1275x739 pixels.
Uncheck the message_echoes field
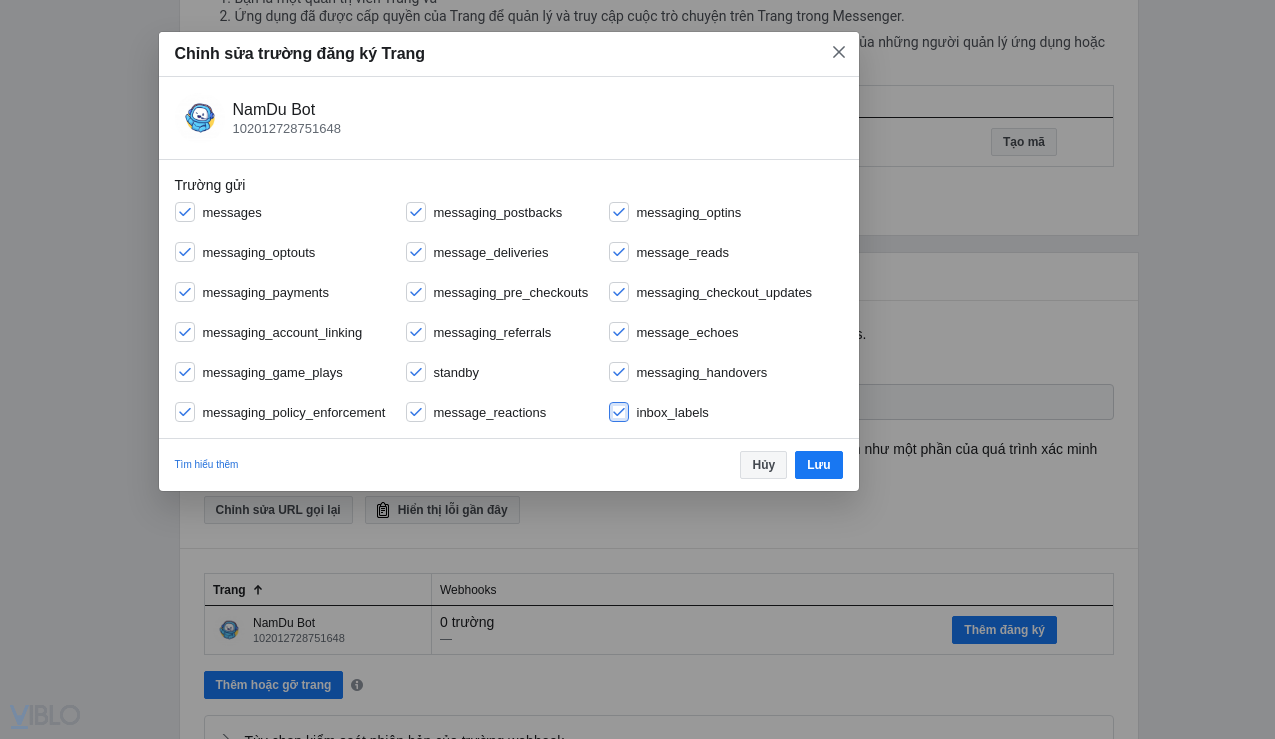pyautogui.click(x=619, y=332)
